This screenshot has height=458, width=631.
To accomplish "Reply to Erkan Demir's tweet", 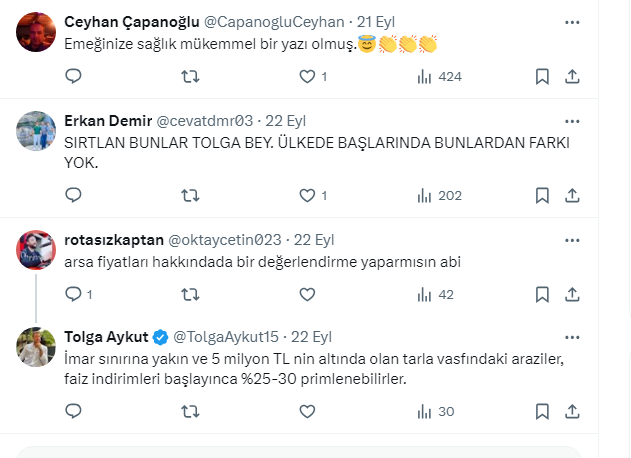I will (x=73, y=195).
